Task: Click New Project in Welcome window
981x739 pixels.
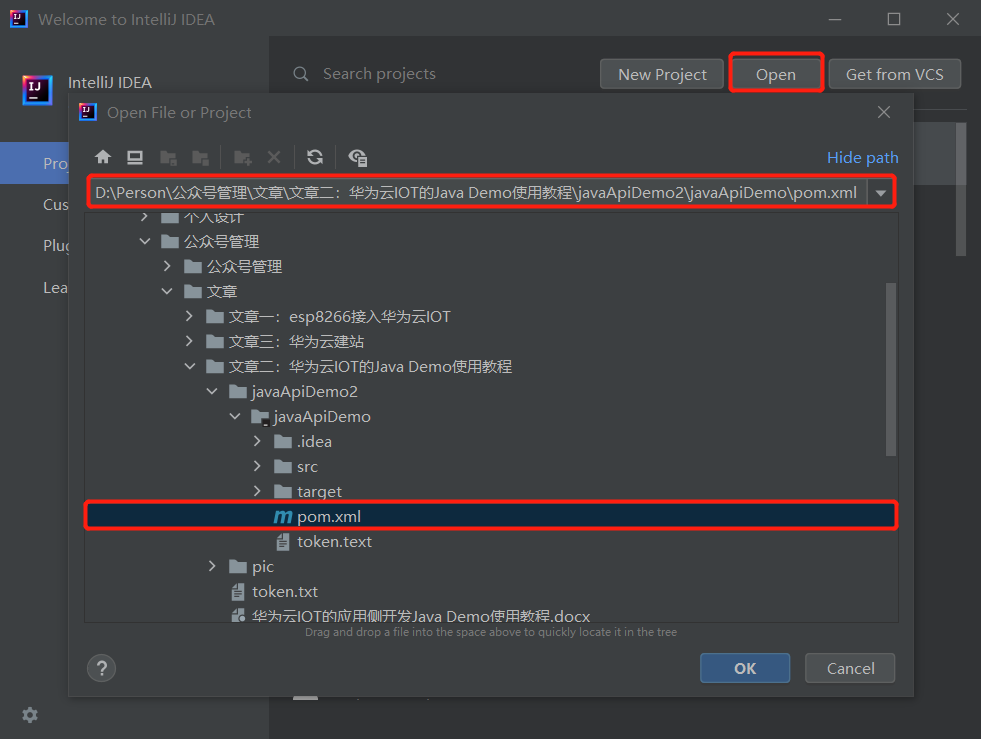Action: point(662,74)
